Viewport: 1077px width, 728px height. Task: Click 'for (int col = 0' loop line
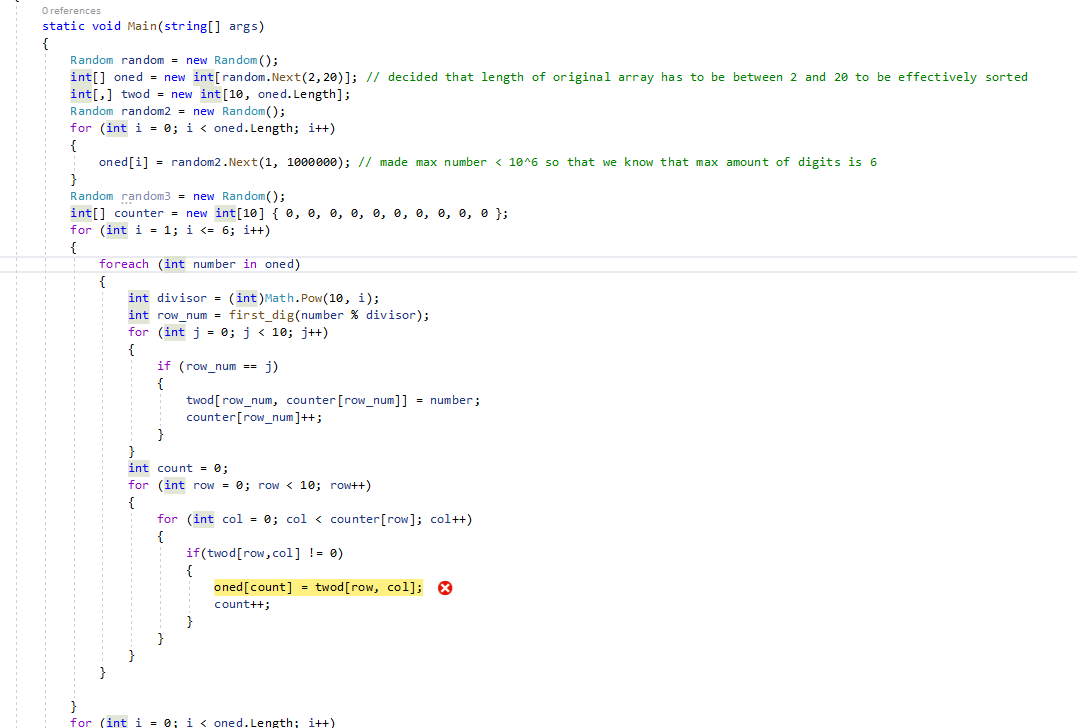tap(315, 519)
